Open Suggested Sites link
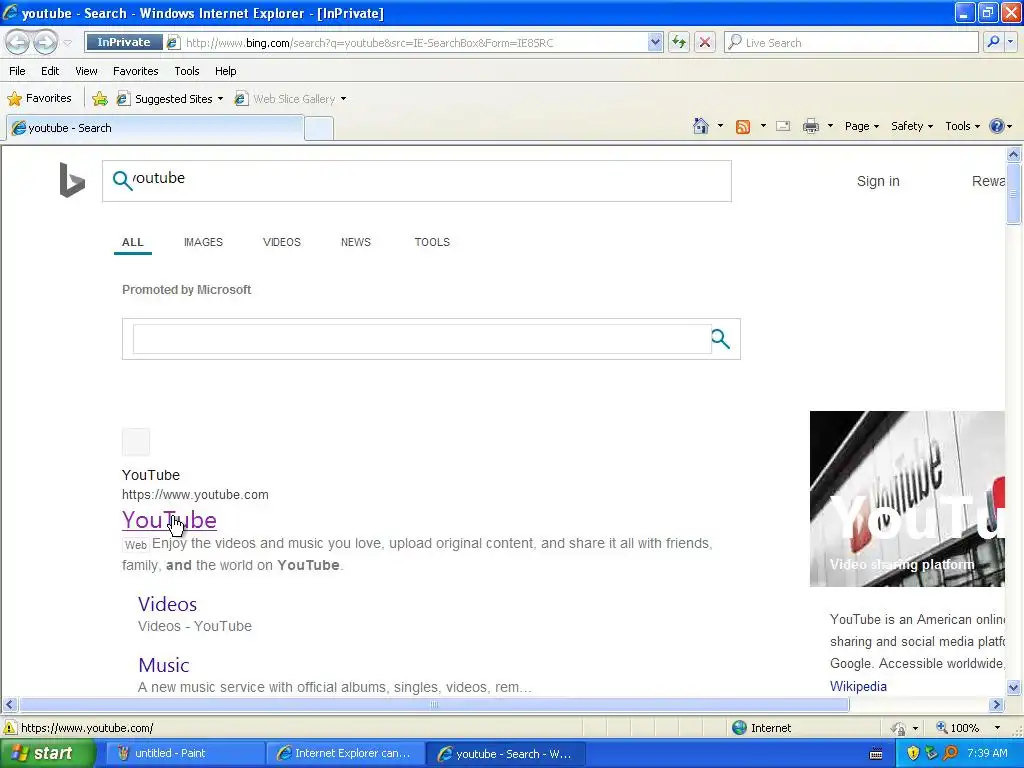 tap(166, 99)
